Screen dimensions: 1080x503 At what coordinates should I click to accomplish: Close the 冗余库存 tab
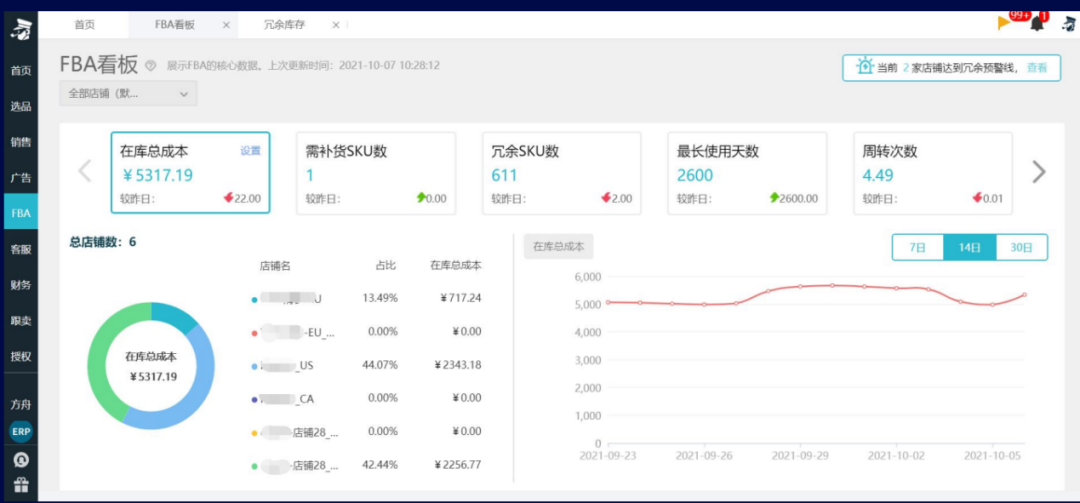335,24
